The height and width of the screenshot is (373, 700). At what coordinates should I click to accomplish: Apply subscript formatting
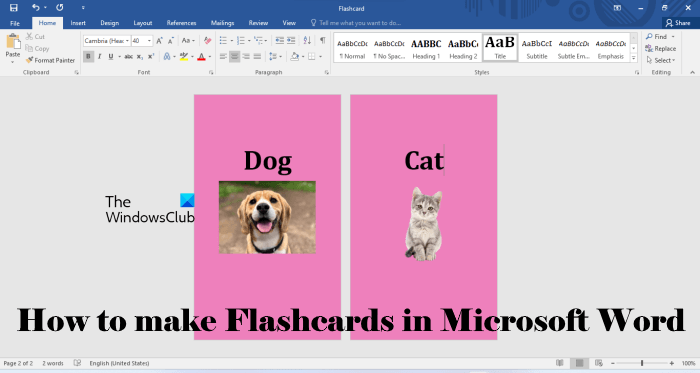click(x=140, y=57)
